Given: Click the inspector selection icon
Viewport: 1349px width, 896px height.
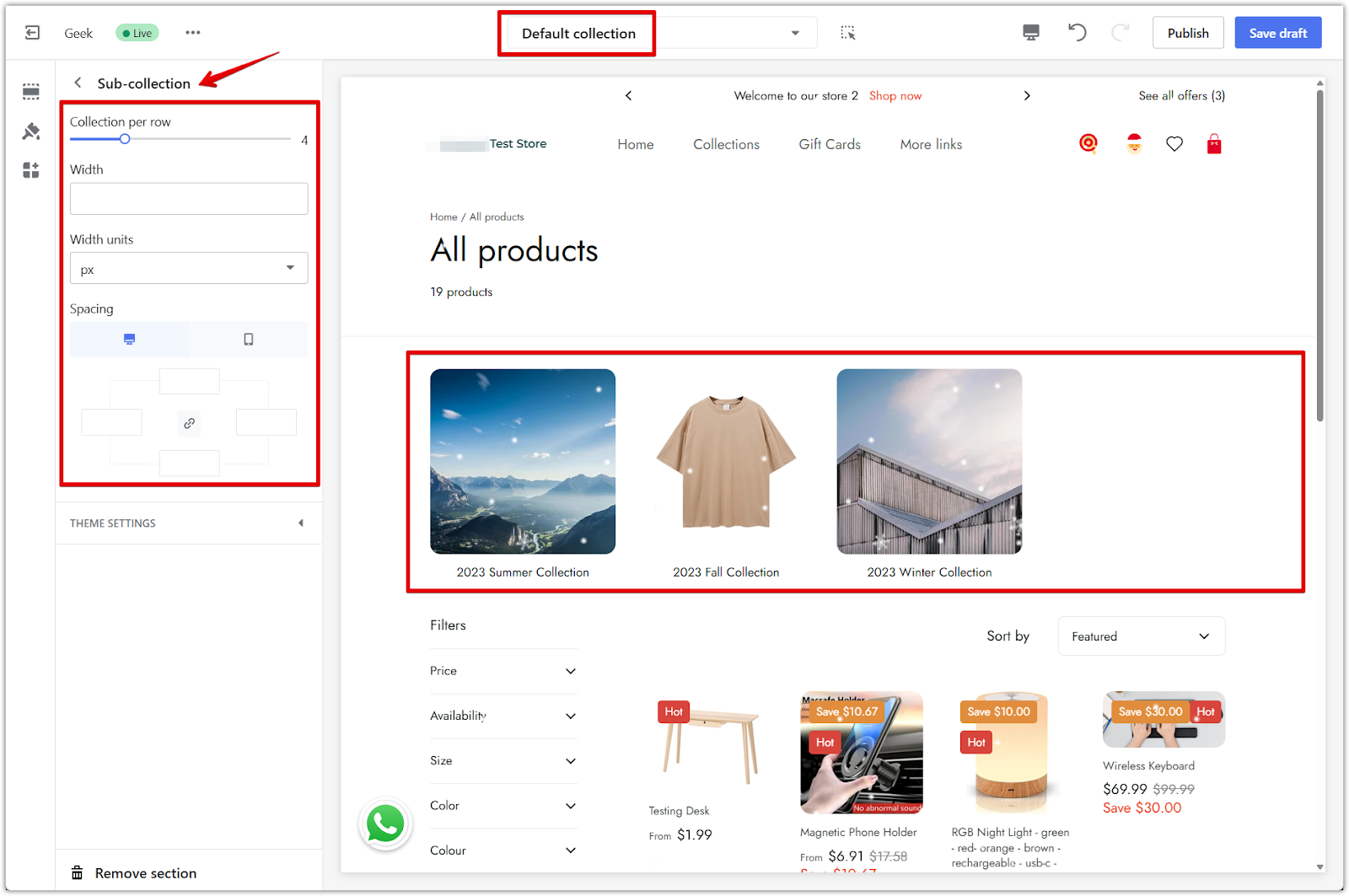Looking at the screenshot, I should 848,33.
